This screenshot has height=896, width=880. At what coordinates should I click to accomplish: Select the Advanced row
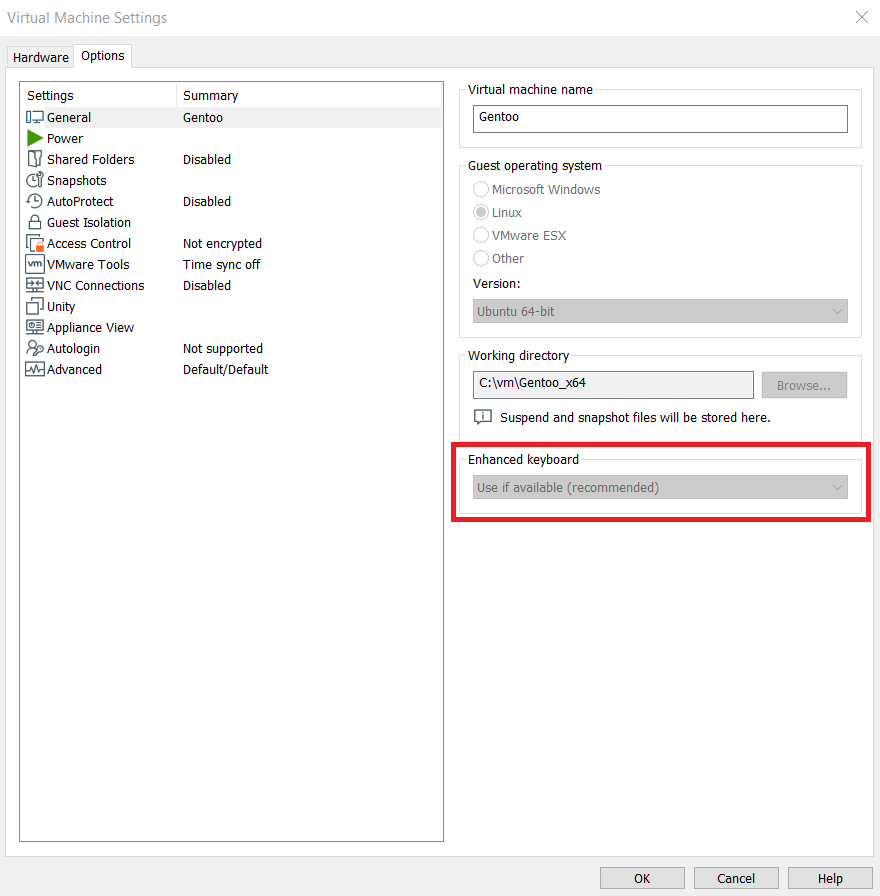pyautogui.click(x=231, y=370)
